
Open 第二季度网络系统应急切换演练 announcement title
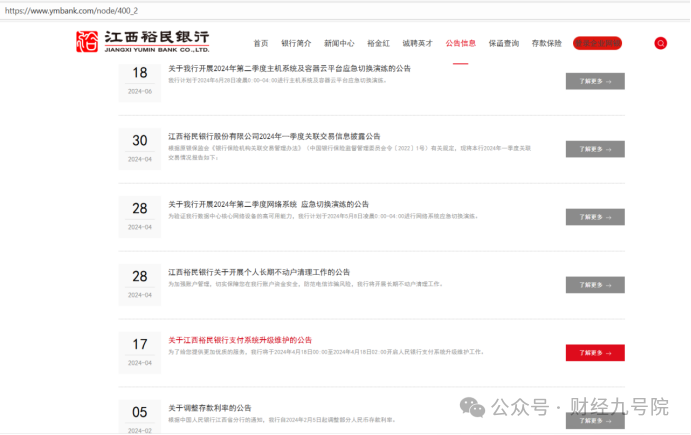click(268, 204)
